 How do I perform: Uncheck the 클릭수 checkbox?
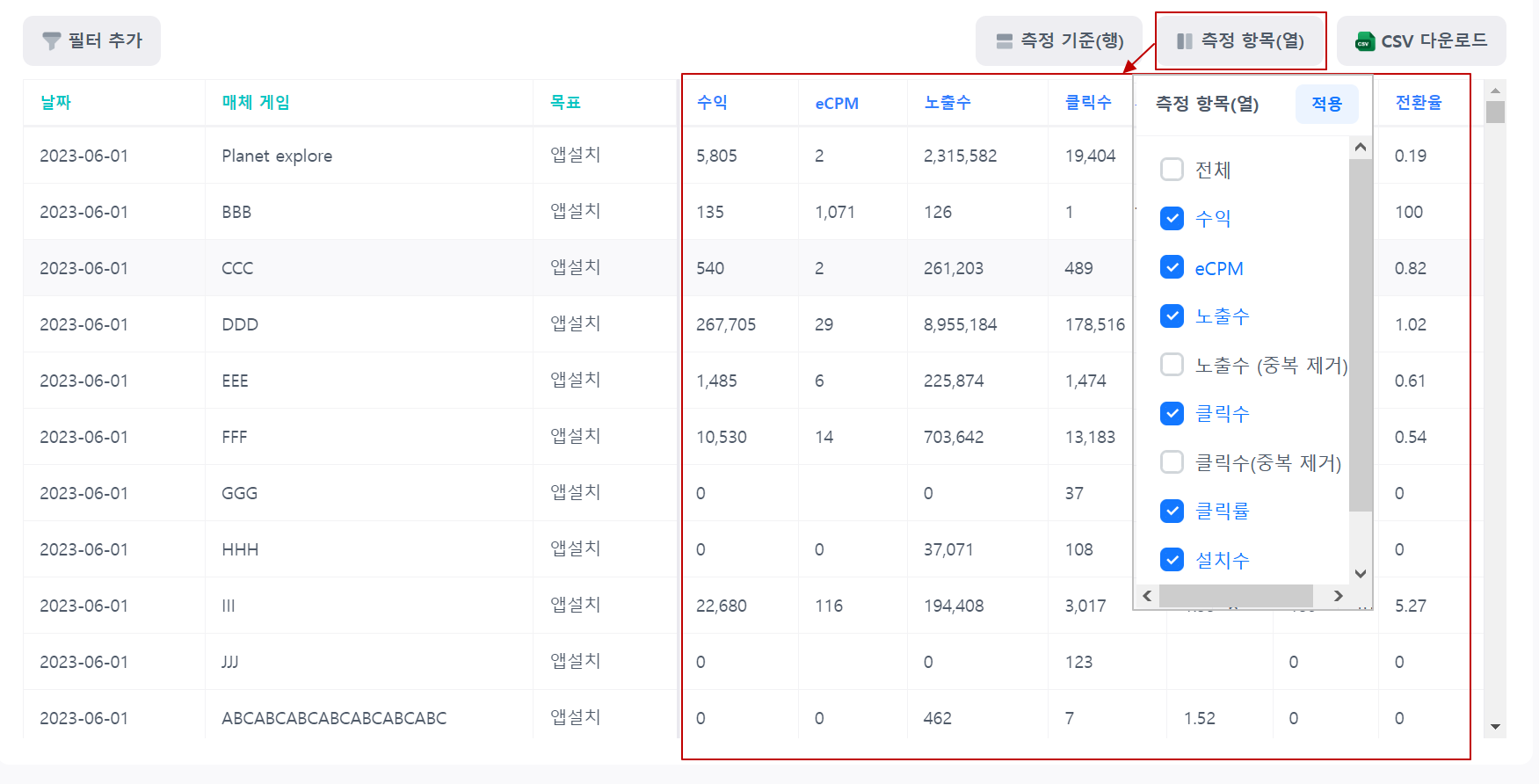point(1172,413)
